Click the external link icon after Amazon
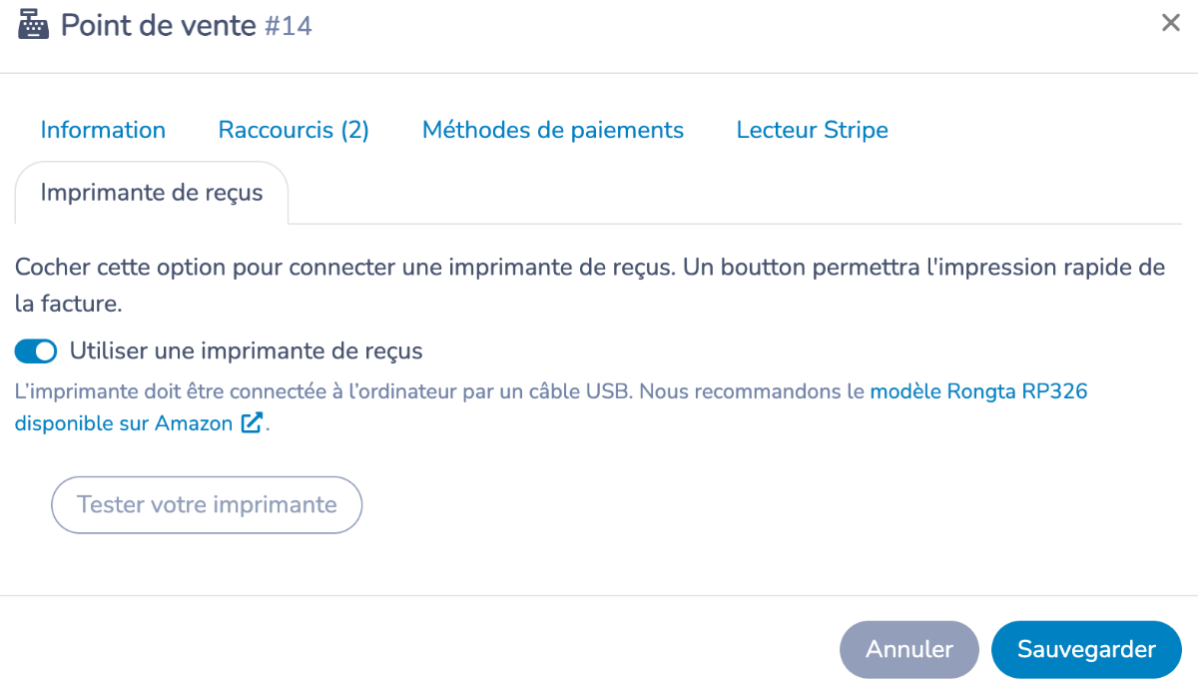The height and width of the screenshot is (694, 1198). coord(251,423)
